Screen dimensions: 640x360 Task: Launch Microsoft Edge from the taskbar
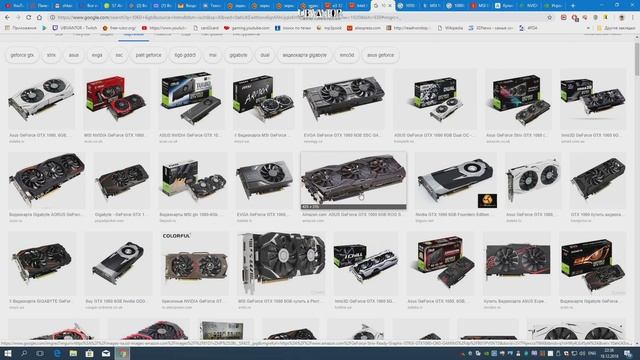[57, 353]
